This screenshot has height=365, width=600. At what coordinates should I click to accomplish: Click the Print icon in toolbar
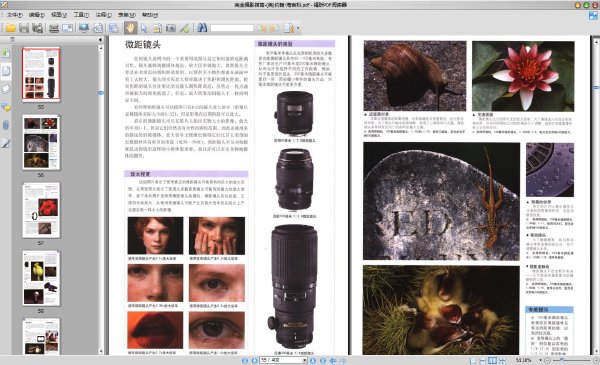54,28
